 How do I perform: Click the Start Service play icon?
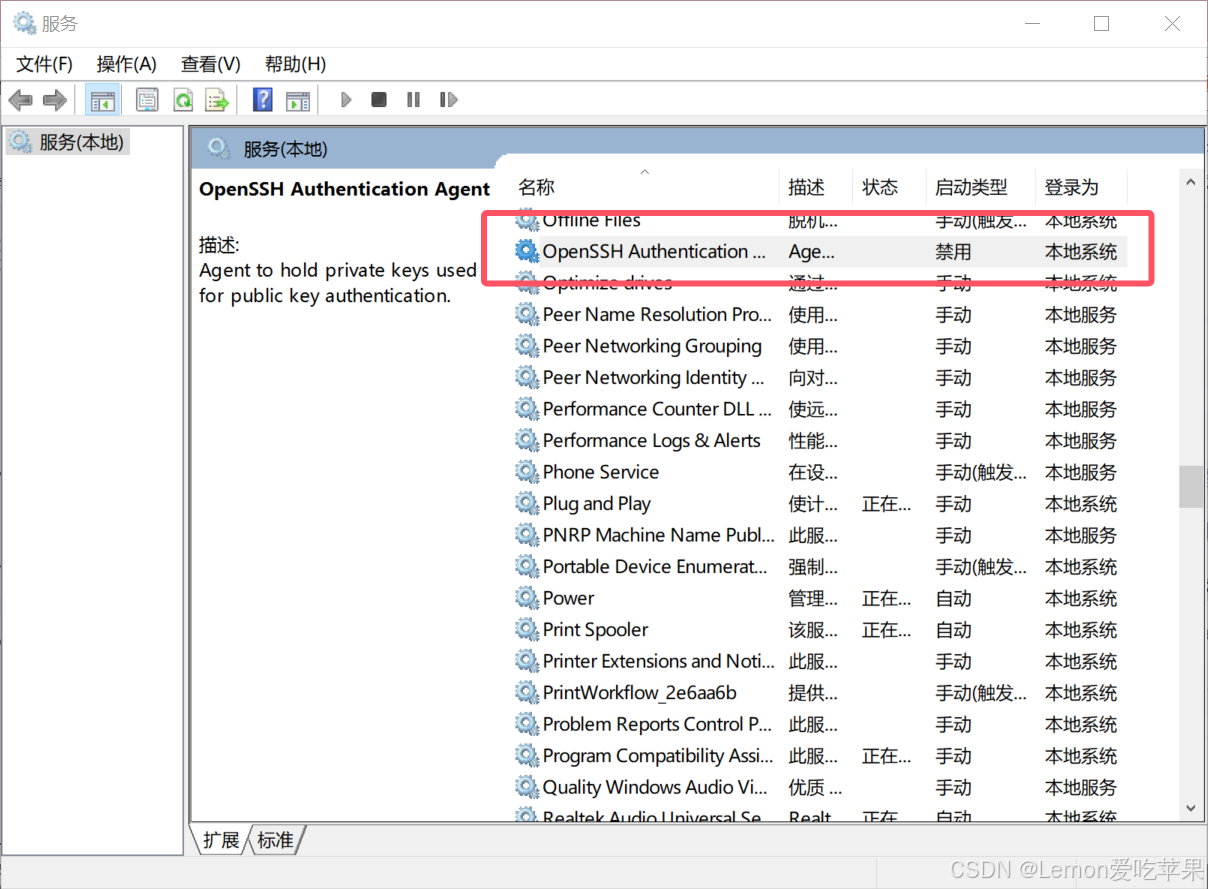(x=346, y=100)
